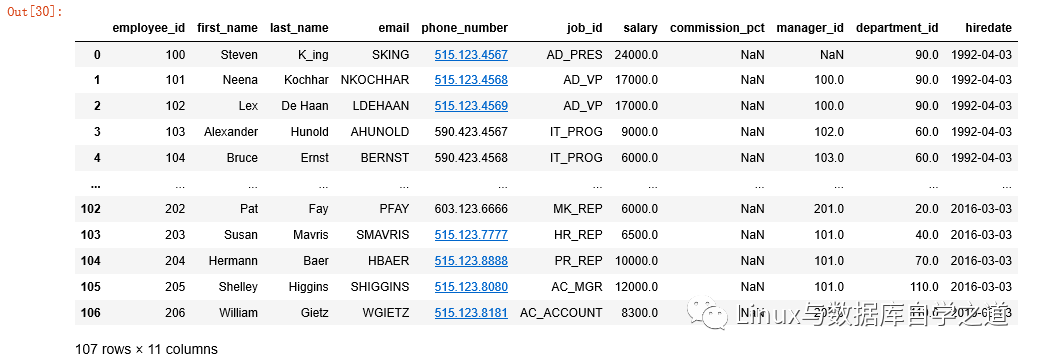This screenshot has width=1042, height=360.
Task: Click the job_id column header
Action: [x=585, y=28]
